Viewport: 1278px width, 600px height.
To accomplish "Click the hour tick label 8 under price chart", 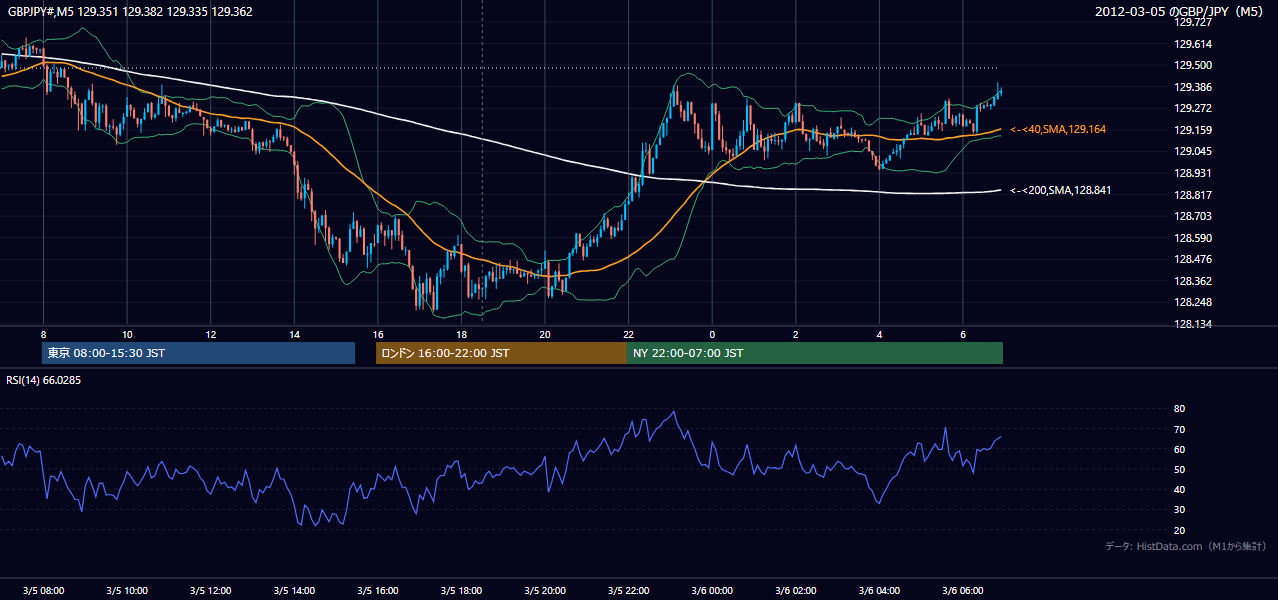I will 43,334.
